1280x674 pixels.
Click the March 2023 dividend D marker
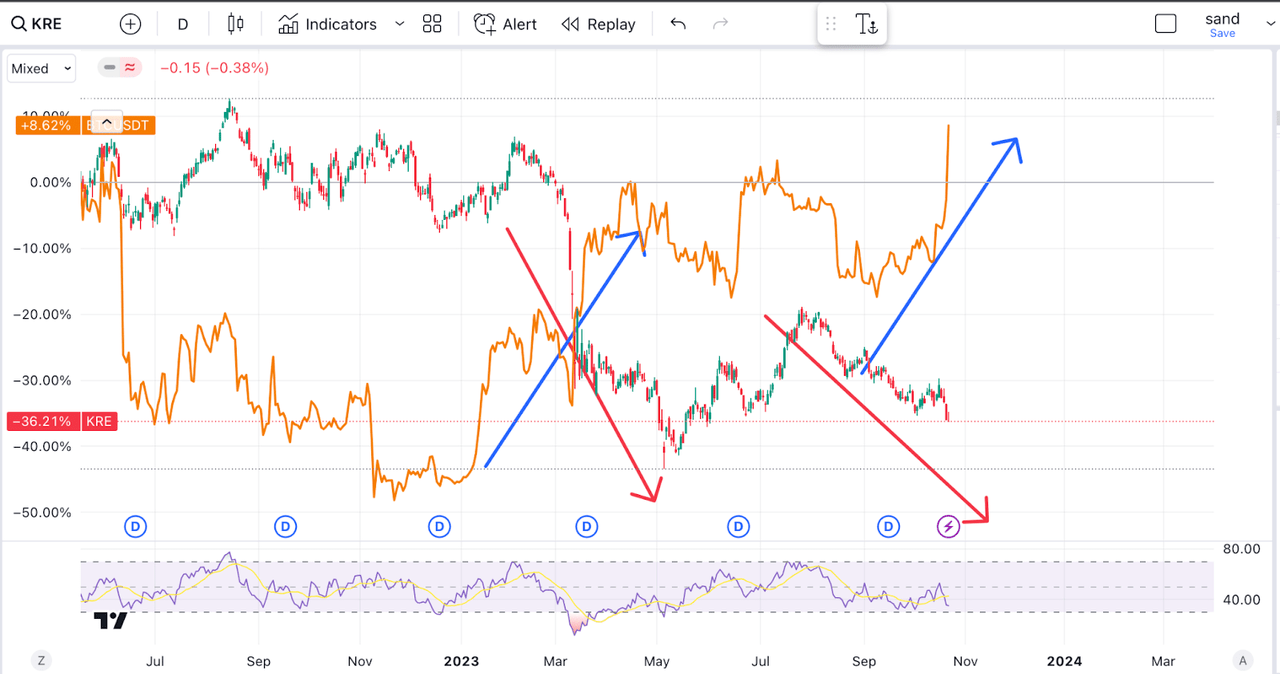click(x=587, y=526)
